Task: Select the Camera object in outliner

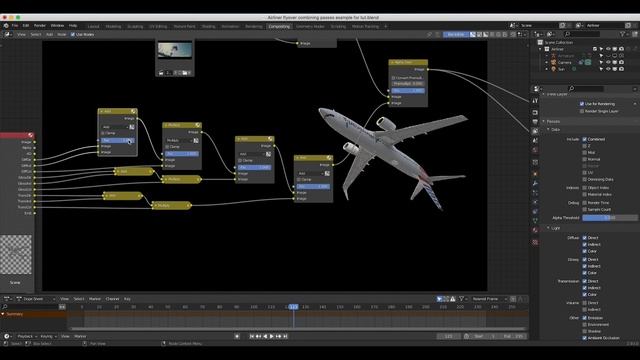Action: 564,62
